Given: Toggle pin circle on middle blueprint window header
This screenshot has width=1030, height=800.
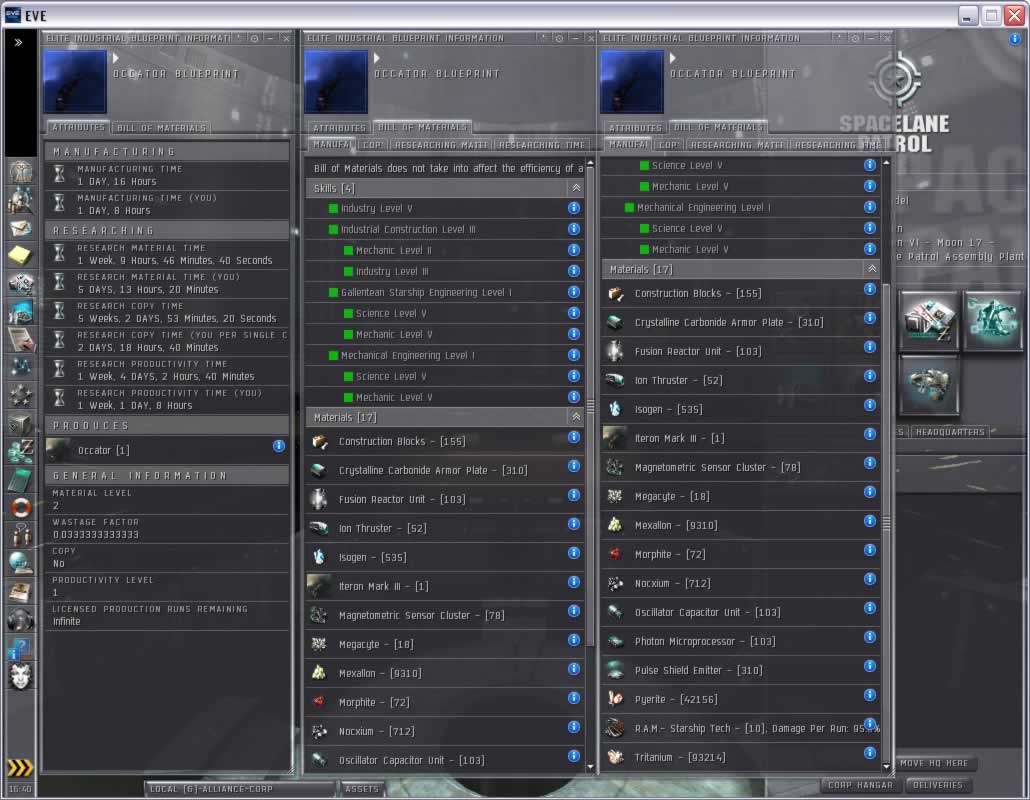Looking at the screenshot, I should click(x=558, y=38).
